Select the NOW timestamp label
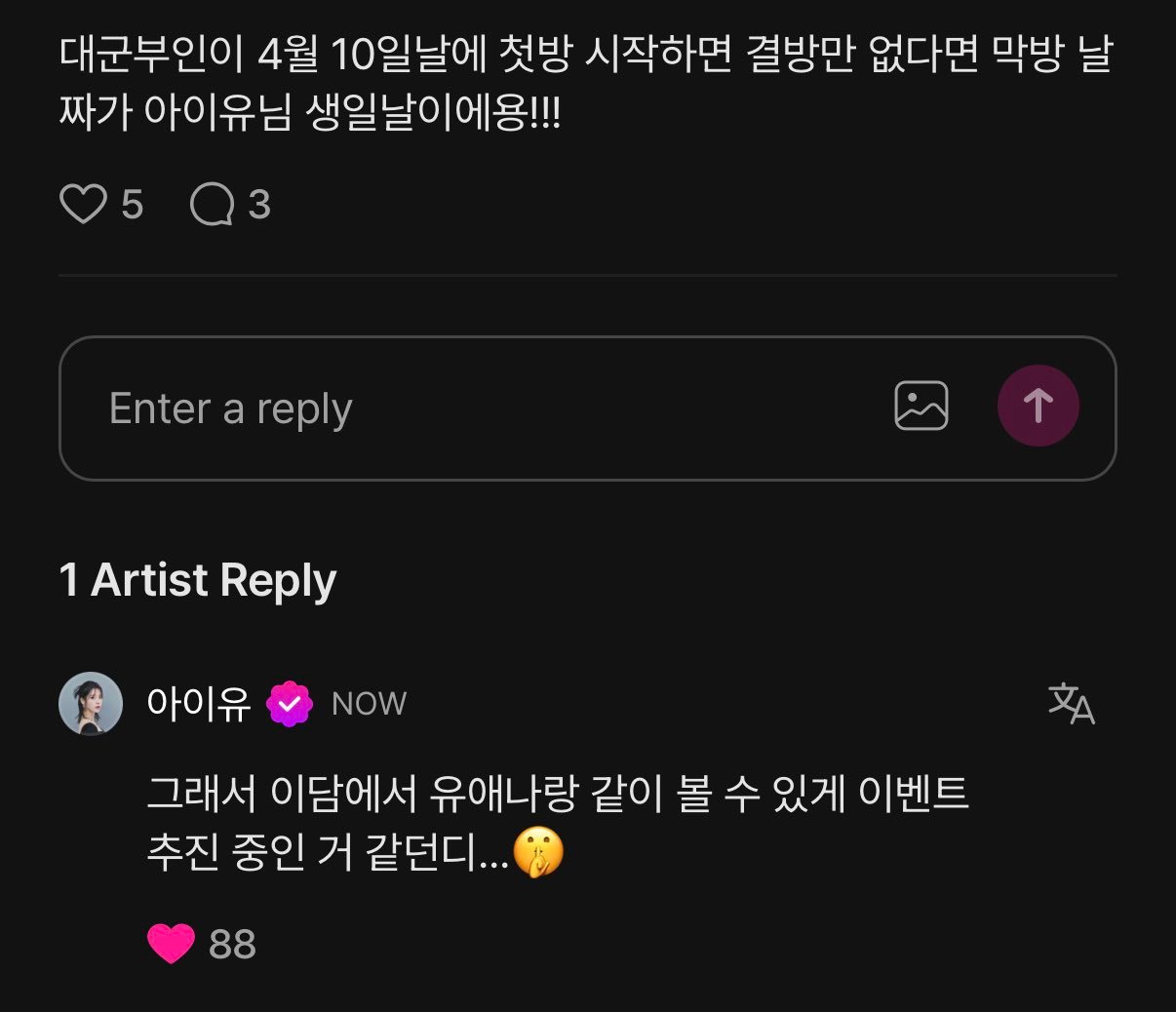 tap(368, 703)
